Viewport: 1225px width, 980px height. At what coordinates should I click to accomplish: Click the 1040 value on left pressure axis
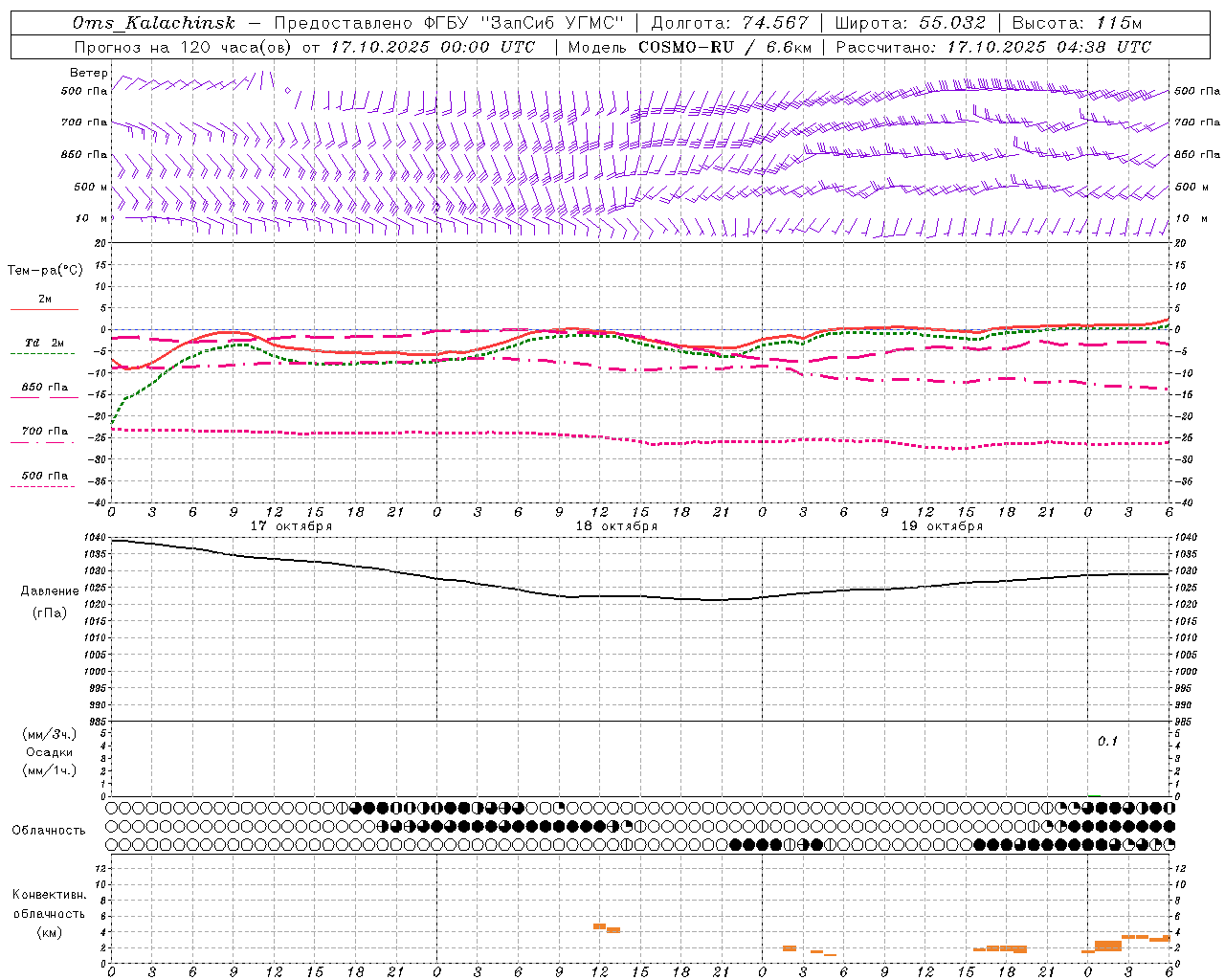click(x=95, y=537)
